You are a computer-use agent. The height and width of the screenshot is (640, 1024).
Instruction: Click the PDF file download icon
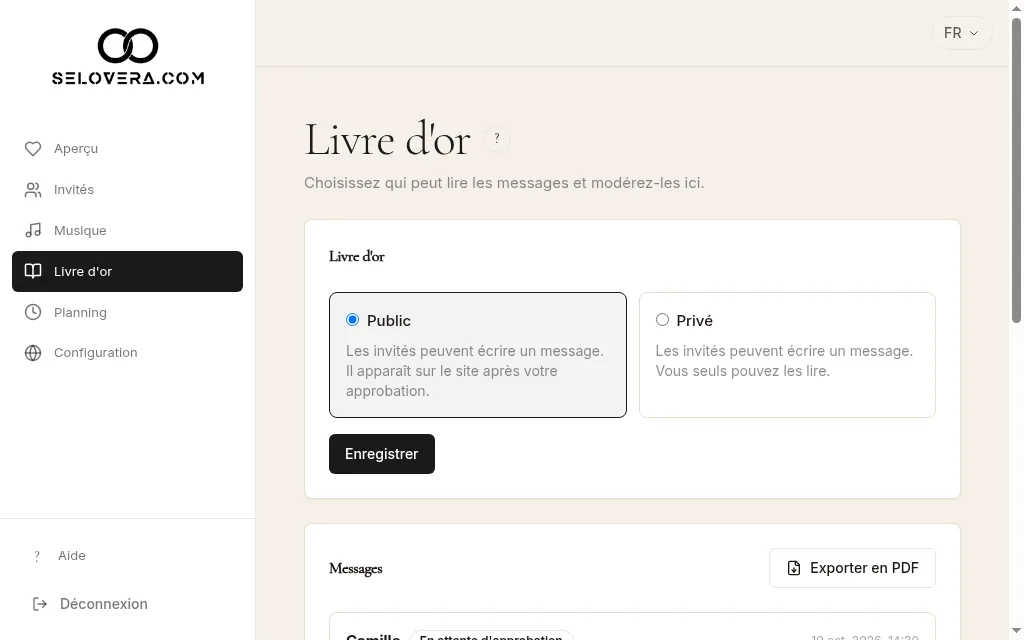(x=793, y=568)
